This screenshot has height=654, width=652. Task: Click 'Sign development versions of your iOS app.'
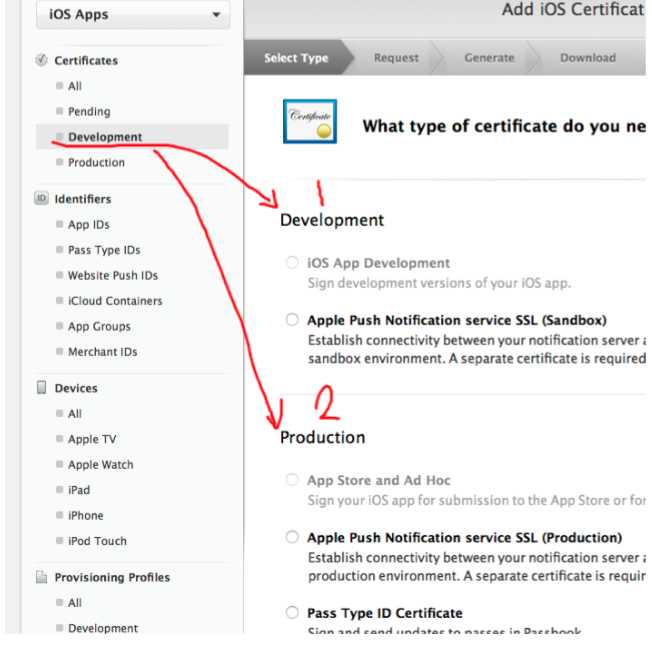[439, 283]
